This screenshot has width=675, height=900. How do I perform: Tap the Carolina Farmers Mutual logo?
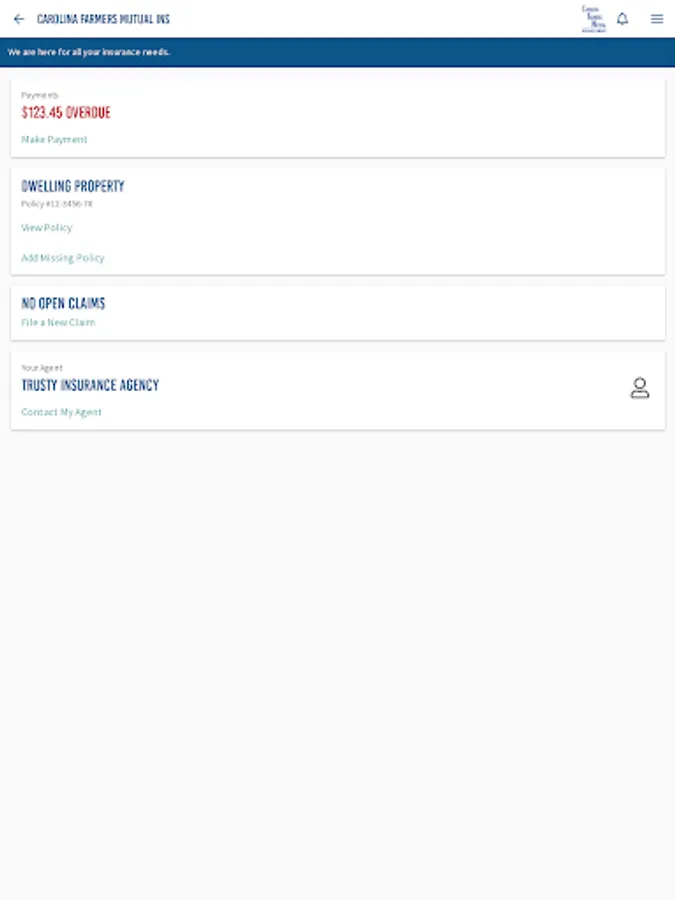(593, 19)
